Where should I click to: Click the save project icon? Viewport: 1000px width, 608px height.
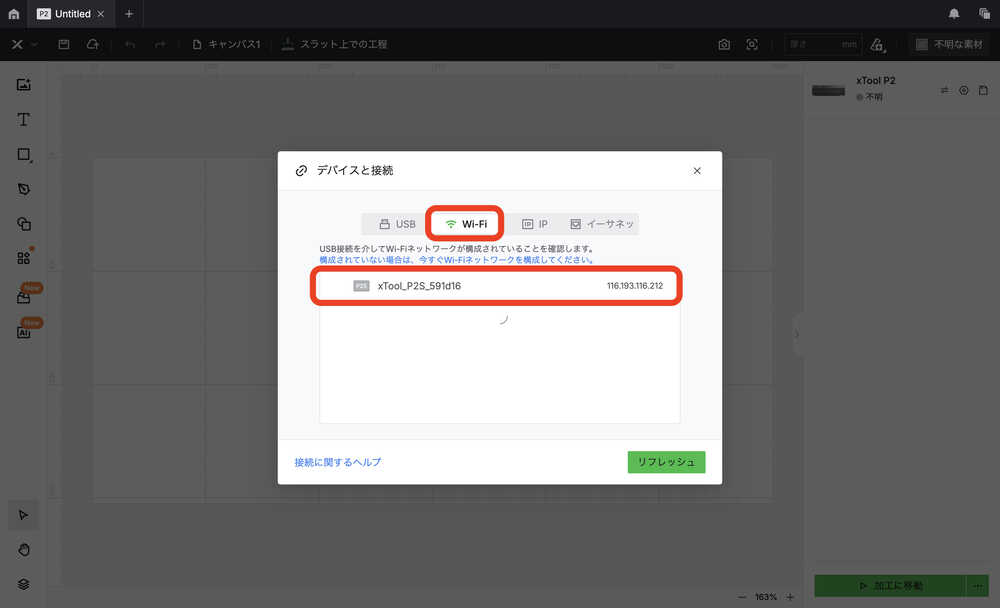(x=63, y=44)
